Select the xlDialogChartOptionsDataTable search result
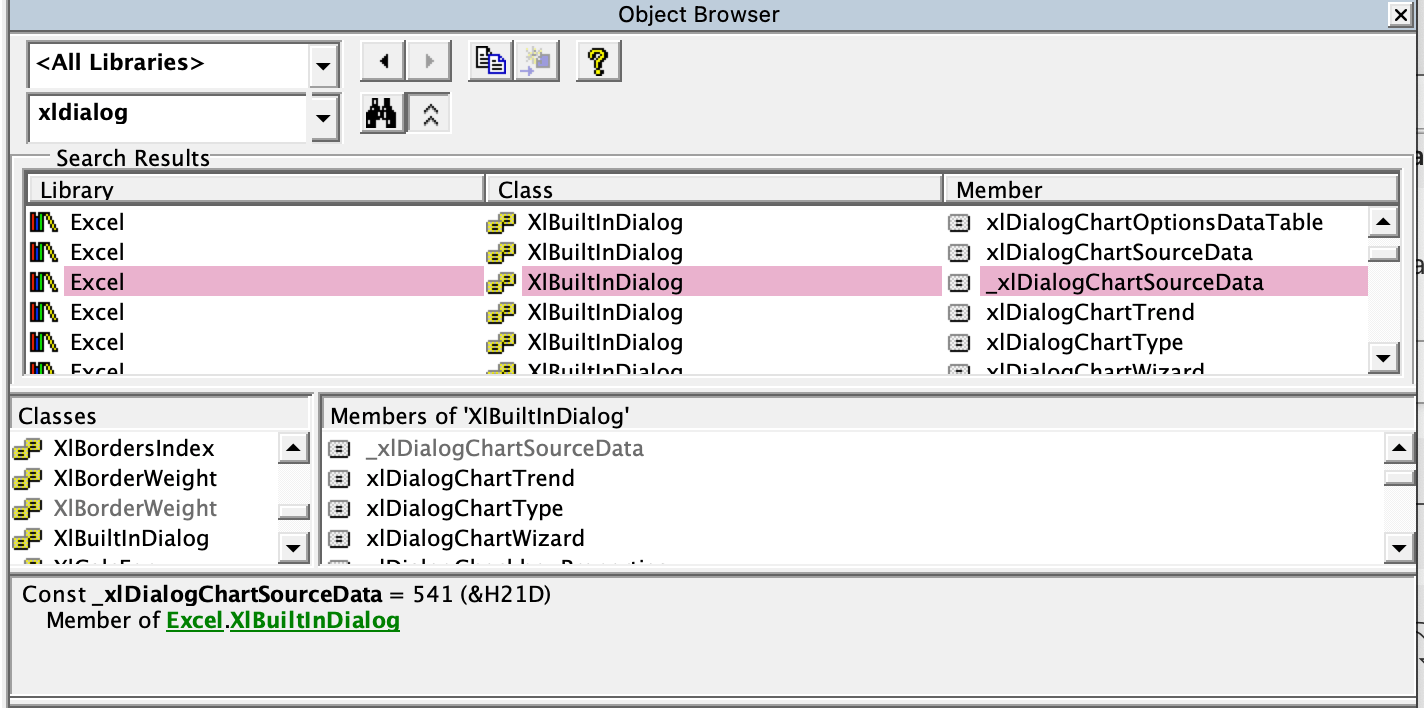This screenshot has height=708, width=1424. pos(1154,222)
